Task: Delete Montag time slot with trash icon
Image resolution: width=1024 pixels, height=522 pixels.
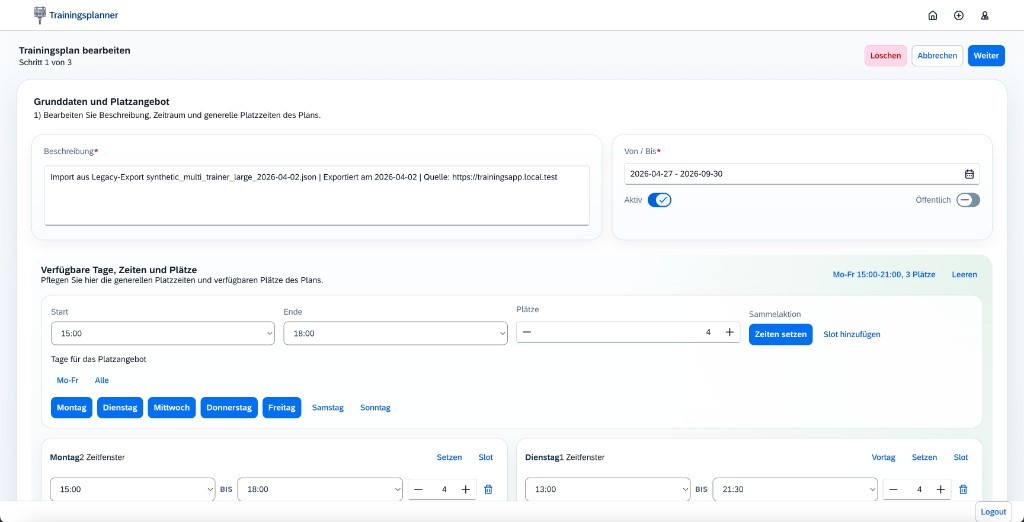Action: point(488,489)
